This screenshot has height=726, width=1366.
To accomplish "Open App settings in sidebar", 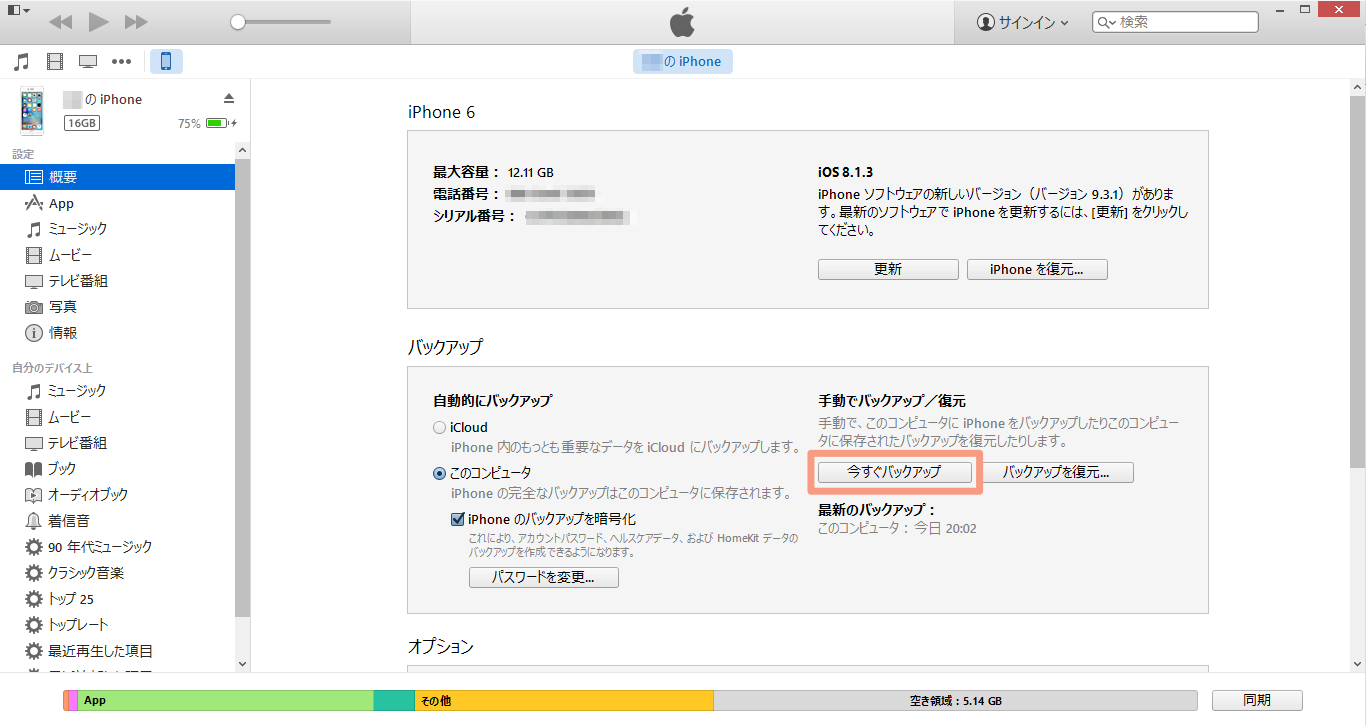I will (x=117, y=203).
